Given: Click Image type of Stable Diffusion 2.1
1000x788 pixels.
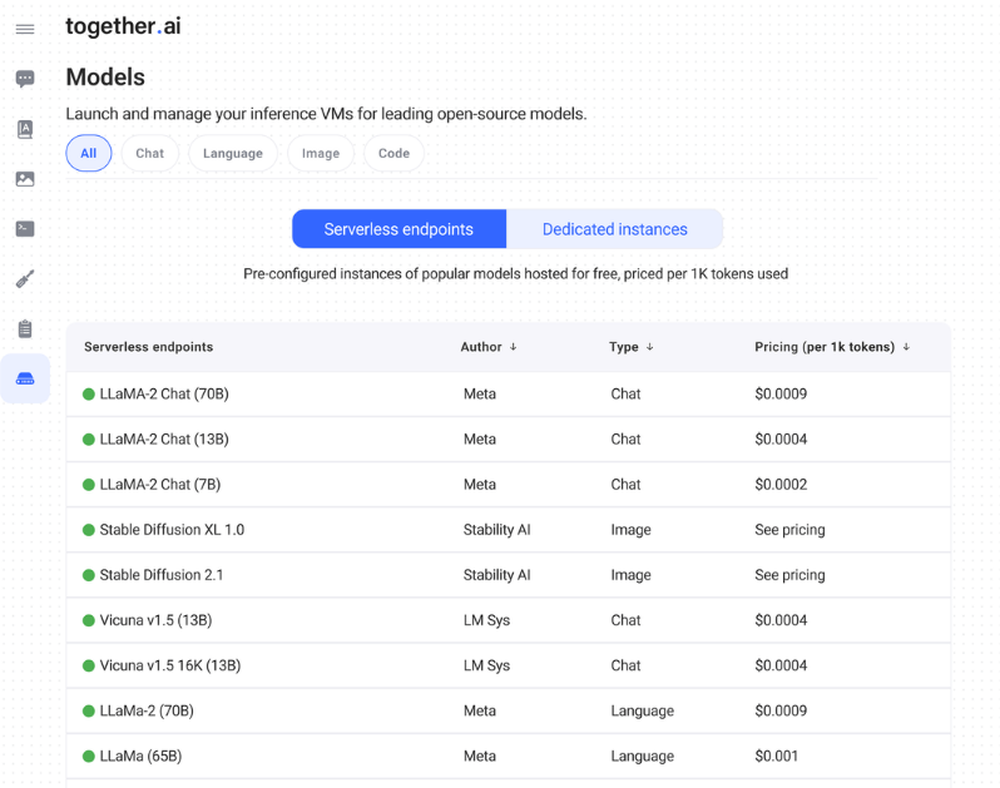Looking at the screenshot, I should [x=631, y=575].
